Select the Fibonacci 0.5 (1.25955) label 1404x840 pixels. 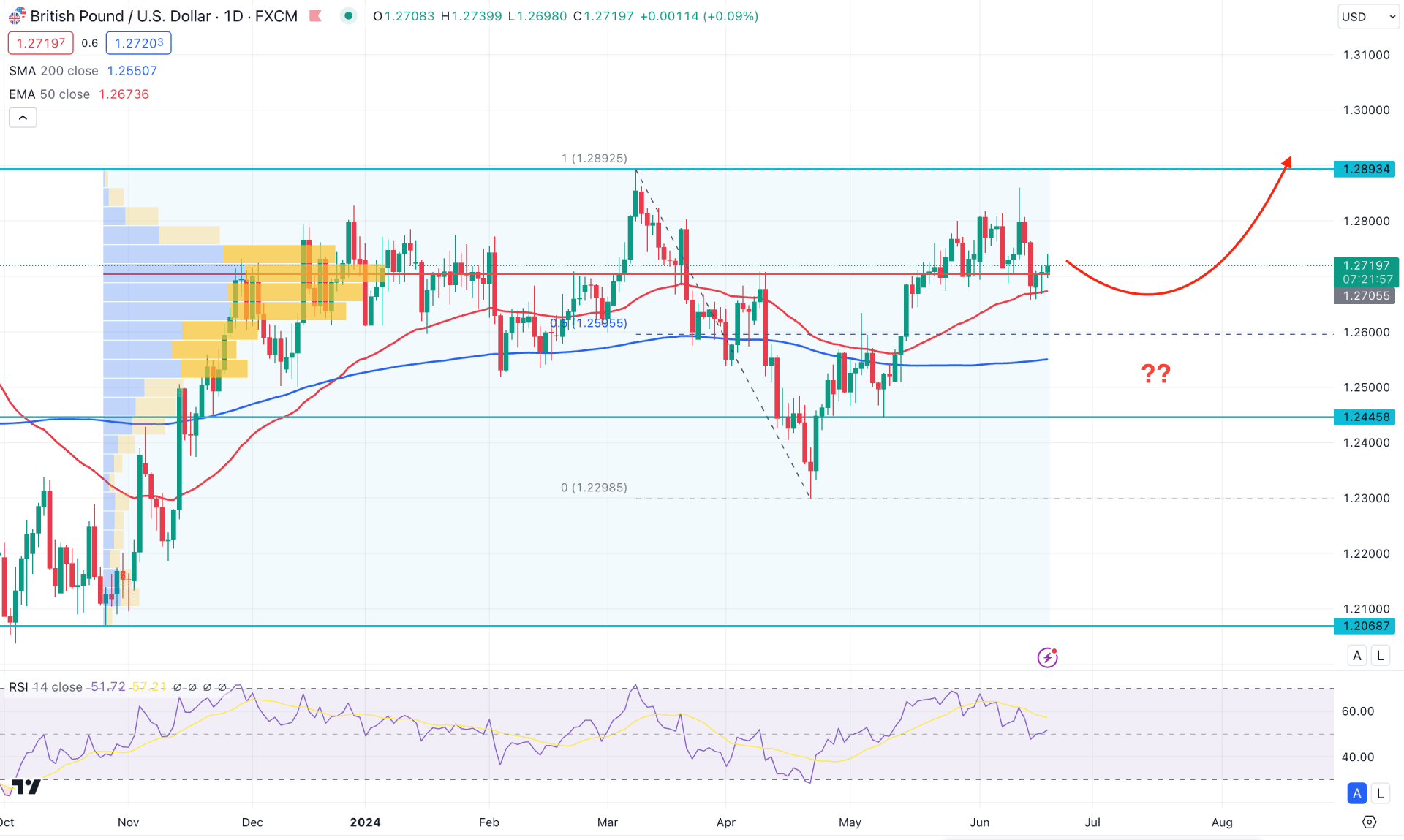tap(589, 323)
